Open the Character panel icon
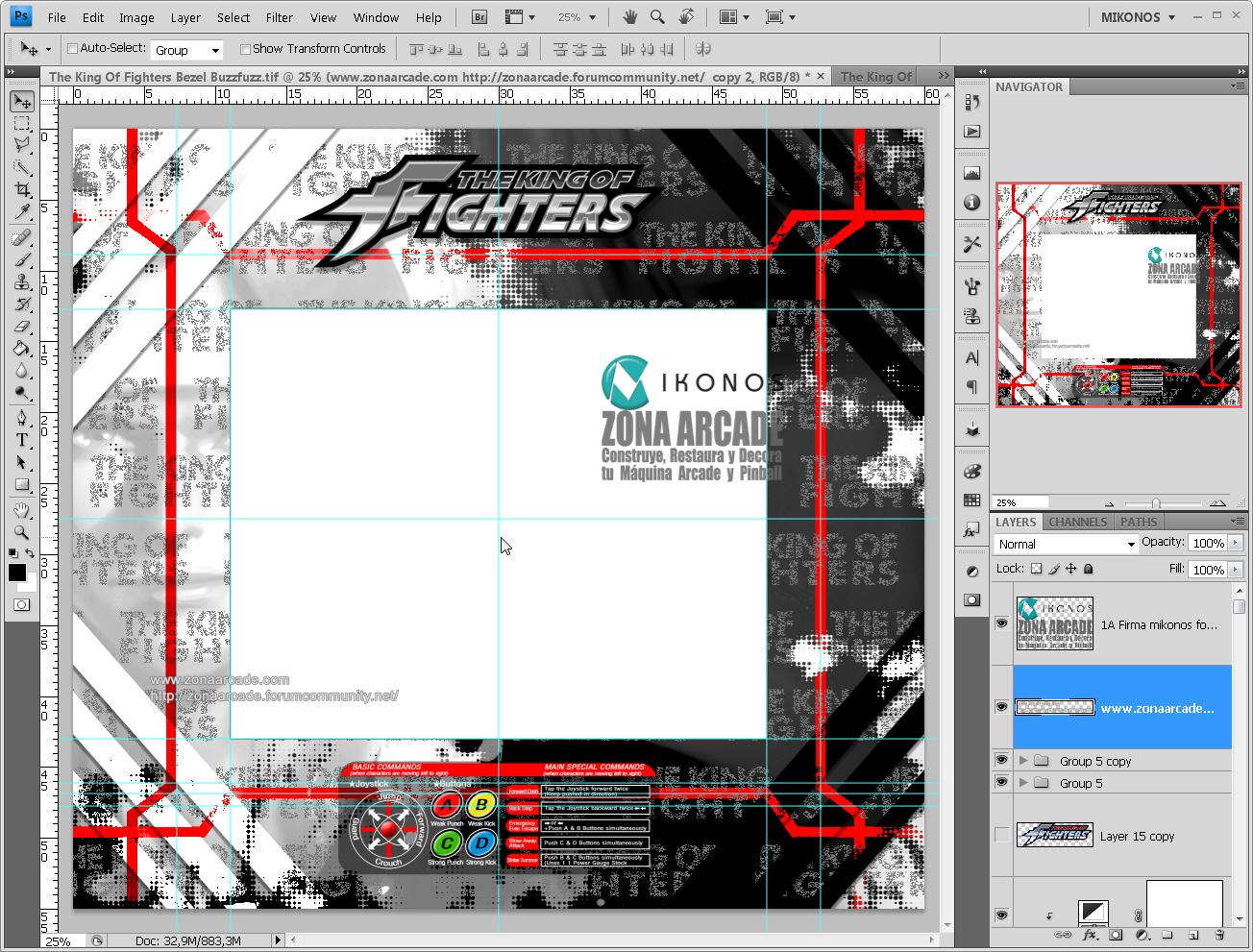 971,358
